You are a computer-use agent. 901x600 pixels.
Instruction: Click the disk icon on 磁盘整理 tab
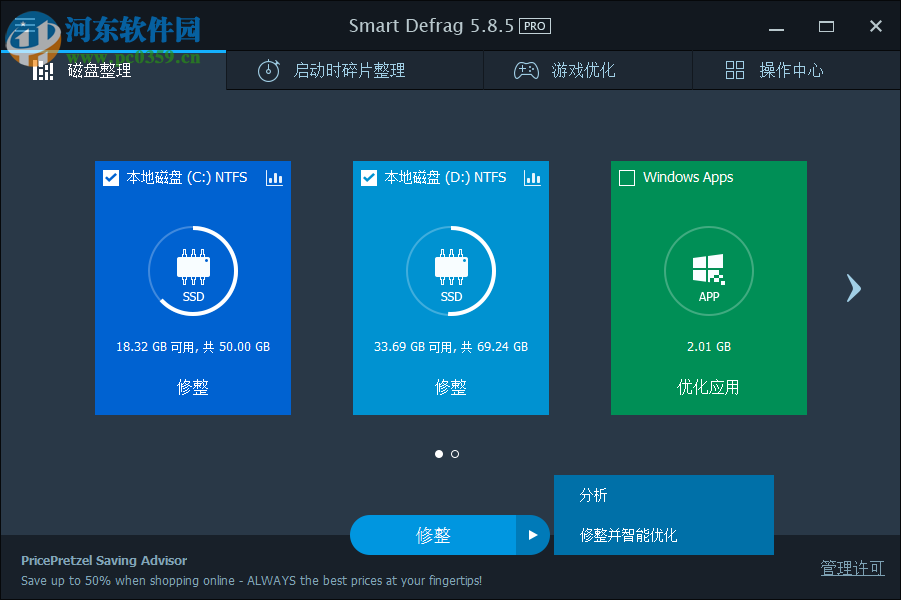point(42,70)
